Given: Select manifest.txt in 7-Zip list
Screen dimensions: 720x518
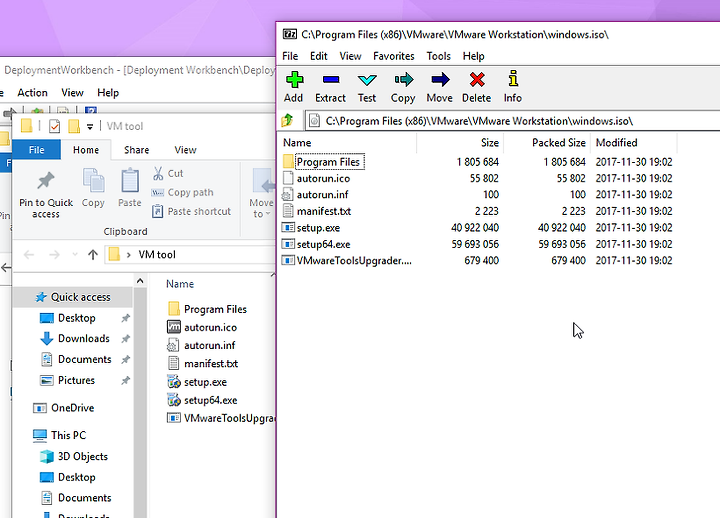Looking at the screenshot, I should point(324,211).
